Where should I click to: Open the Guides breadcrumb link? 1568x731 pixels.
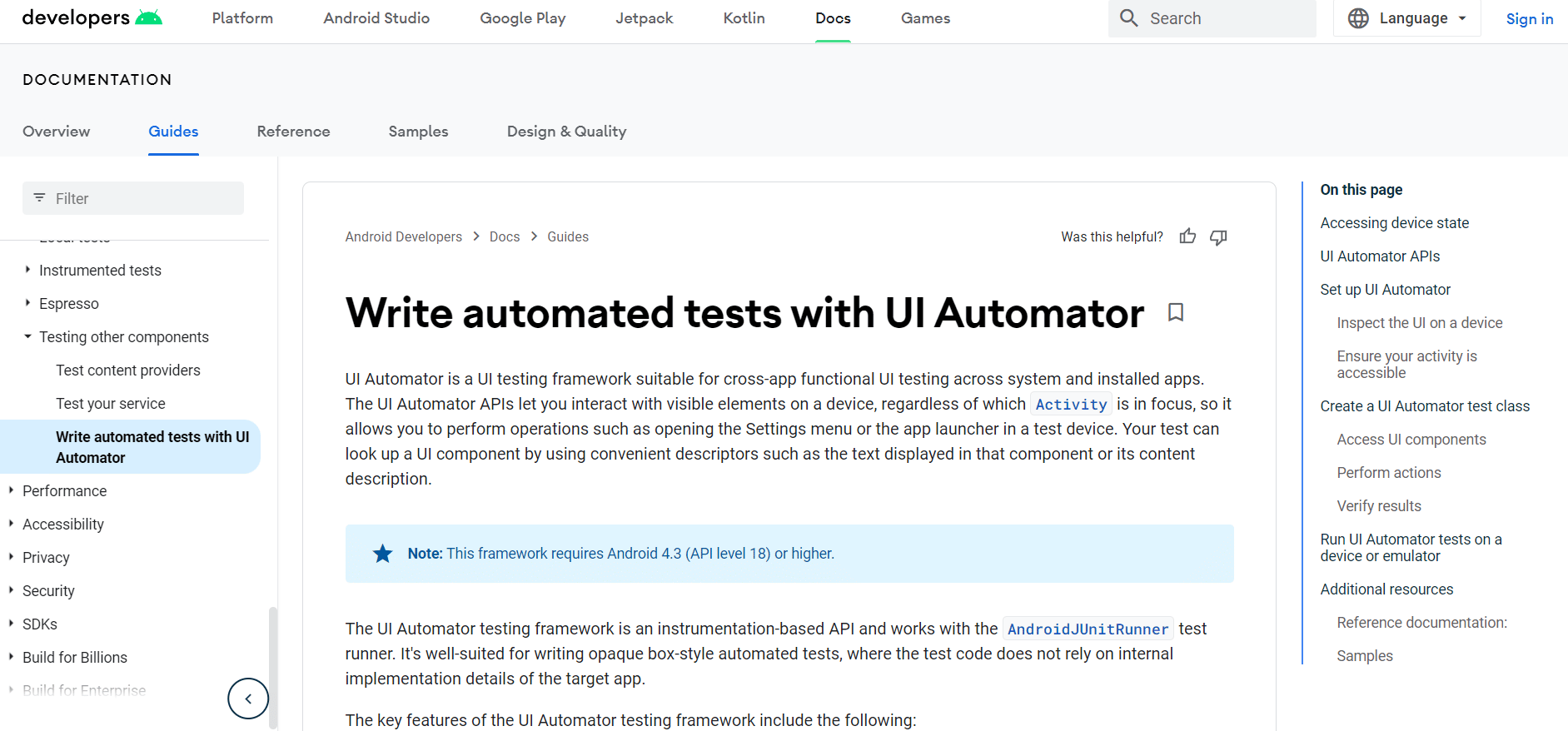point(568,236)
